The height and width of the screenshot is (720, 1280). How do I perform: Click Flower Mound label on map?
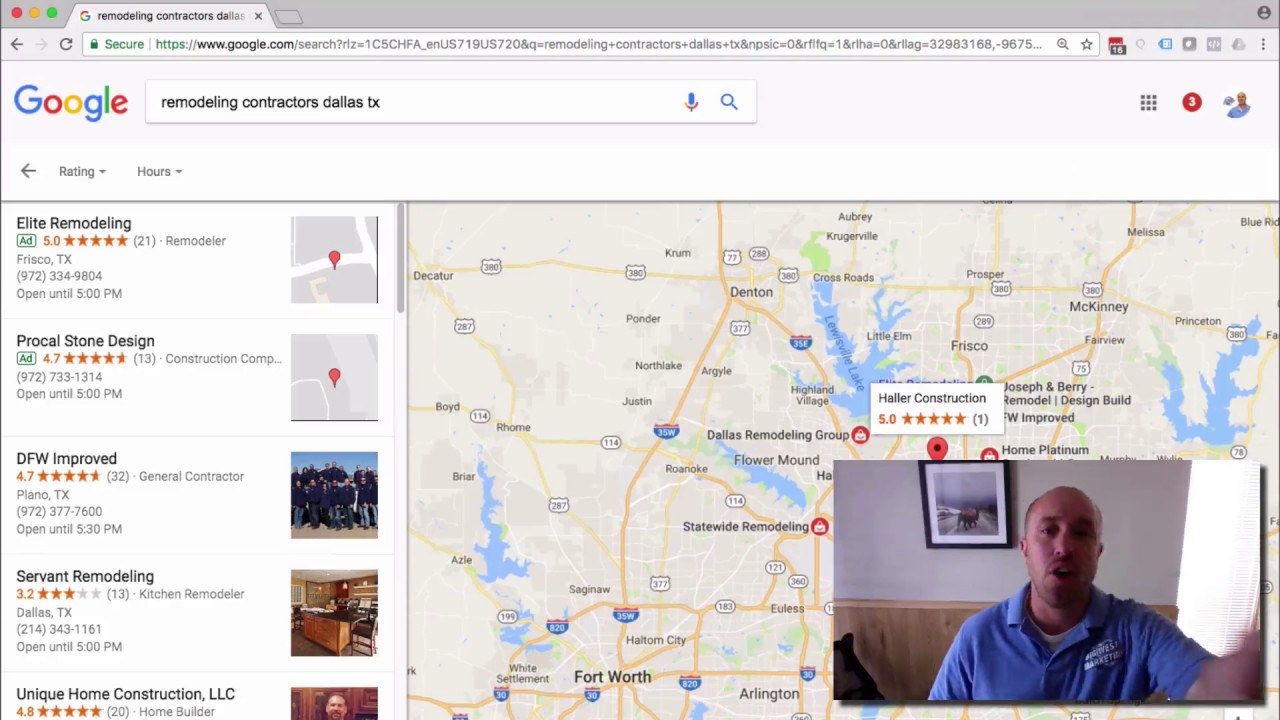(x=777, y=460)
